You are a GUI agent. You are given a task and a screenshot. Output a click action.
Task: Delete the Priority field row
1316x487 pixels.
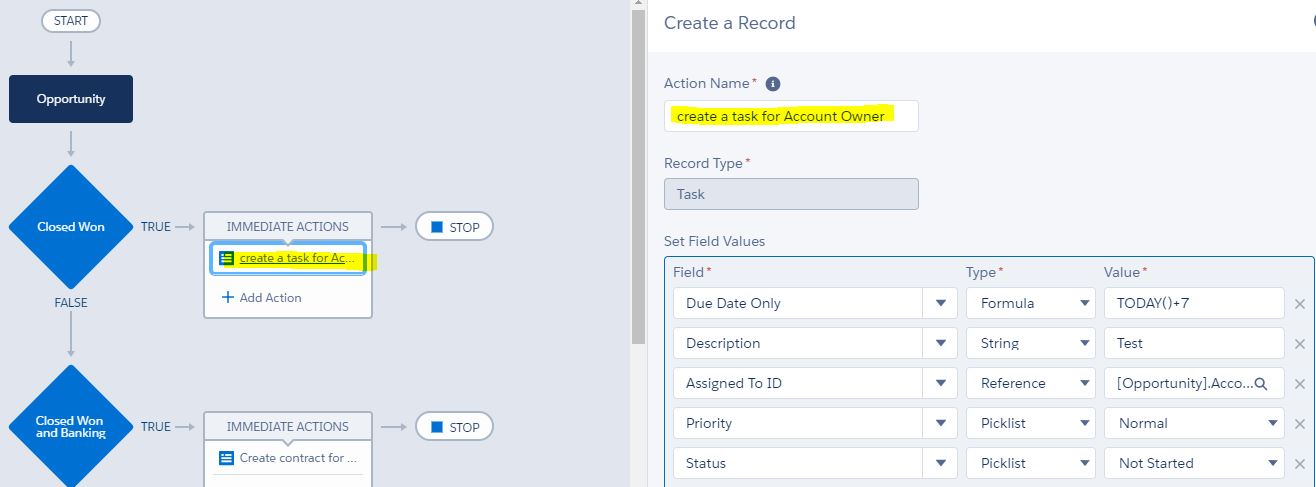pyautogui.click(x=1300, y=424)
